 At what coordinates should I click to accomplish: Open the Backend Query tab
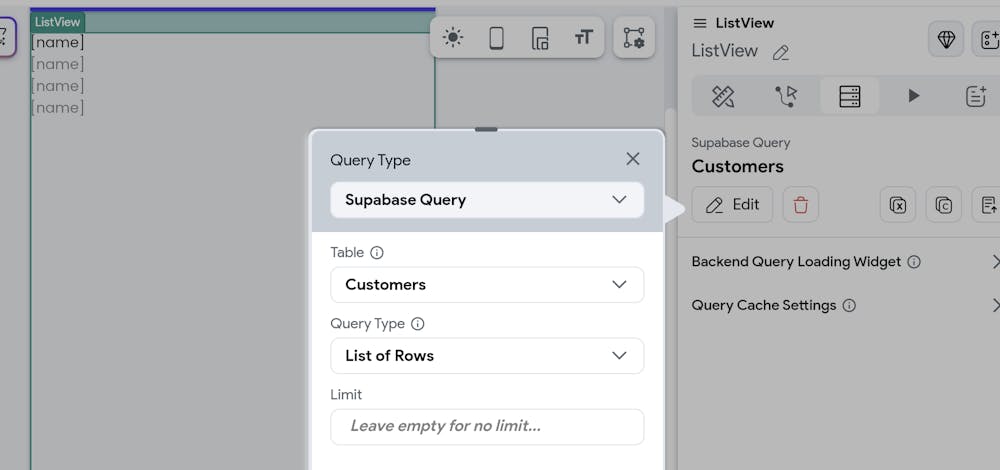pos(849,96)
